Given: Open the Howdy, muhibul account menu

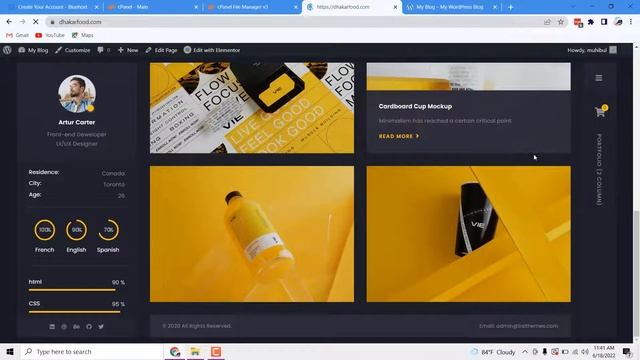Looking at the screenshot, I should tap(592, 50).
